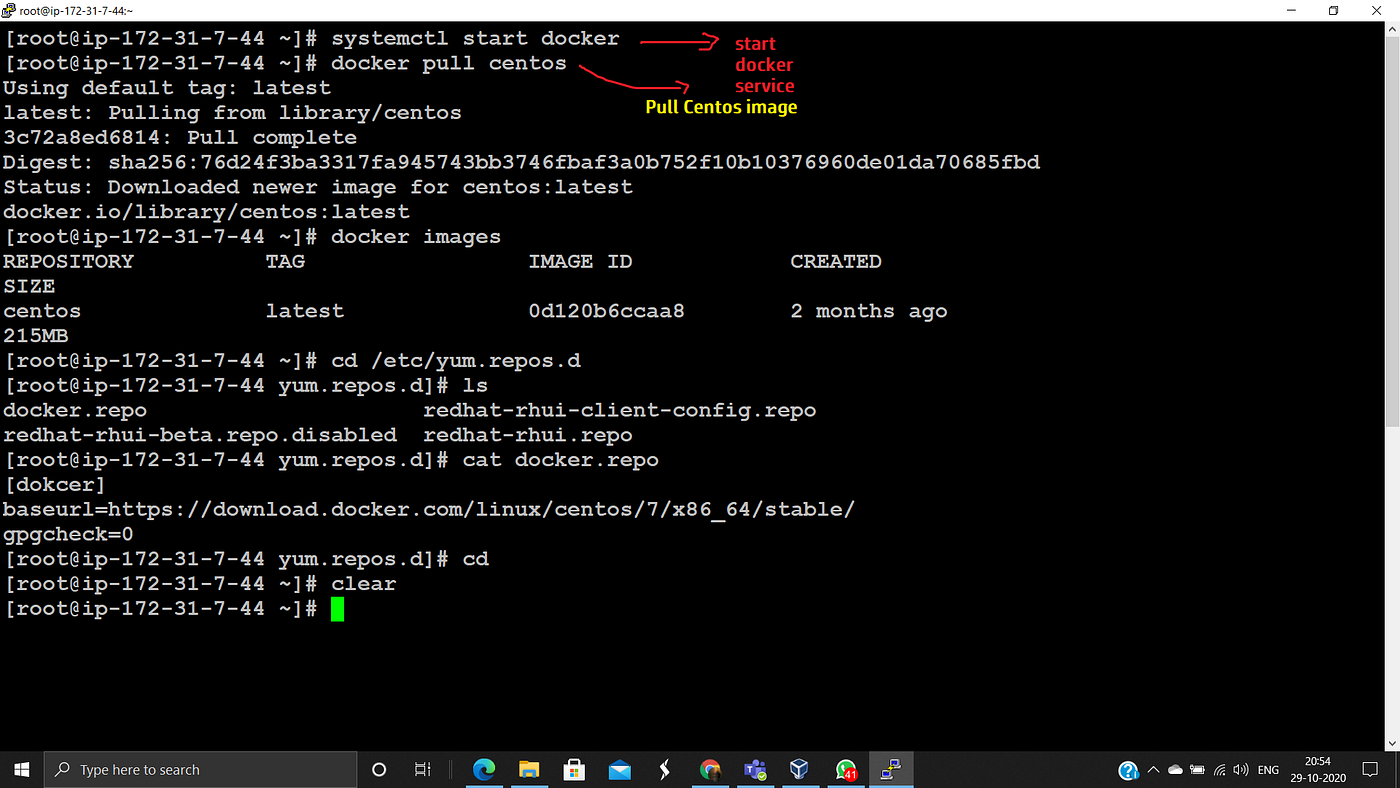Click the 'Type here to search' field
This screenshot has width=1400, height=788.
pyautogui.click(x=200, y=769)
